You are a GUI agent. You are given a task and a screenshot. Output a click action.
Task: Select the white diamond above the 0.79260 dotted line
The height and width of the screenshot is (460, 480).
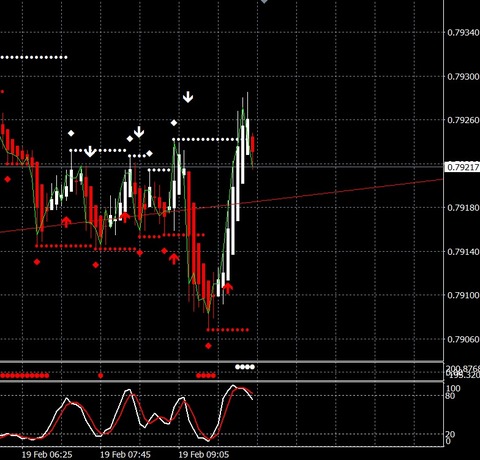tap(174, 123)
